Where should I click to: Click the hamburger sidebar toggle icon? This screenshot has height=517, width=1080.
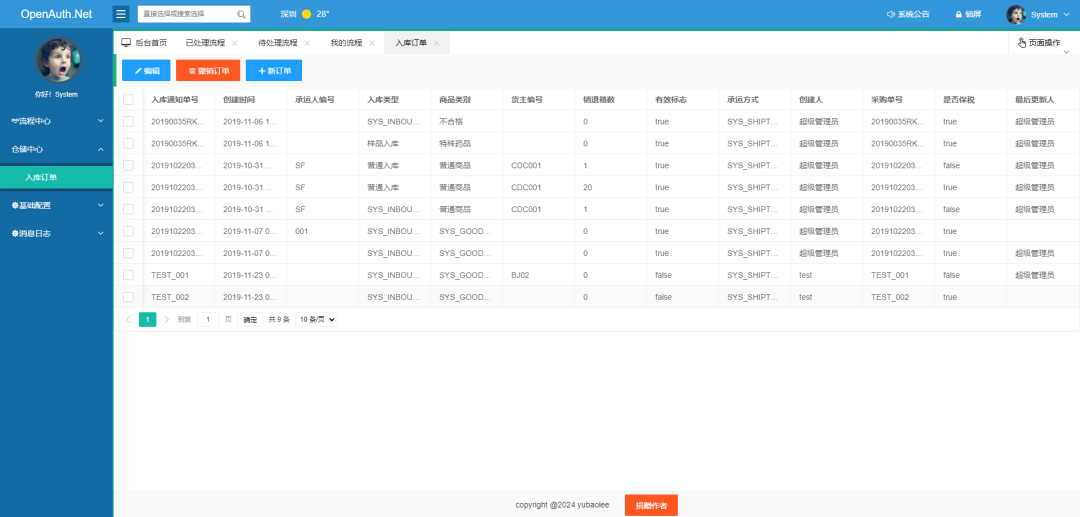click(121, 14)
